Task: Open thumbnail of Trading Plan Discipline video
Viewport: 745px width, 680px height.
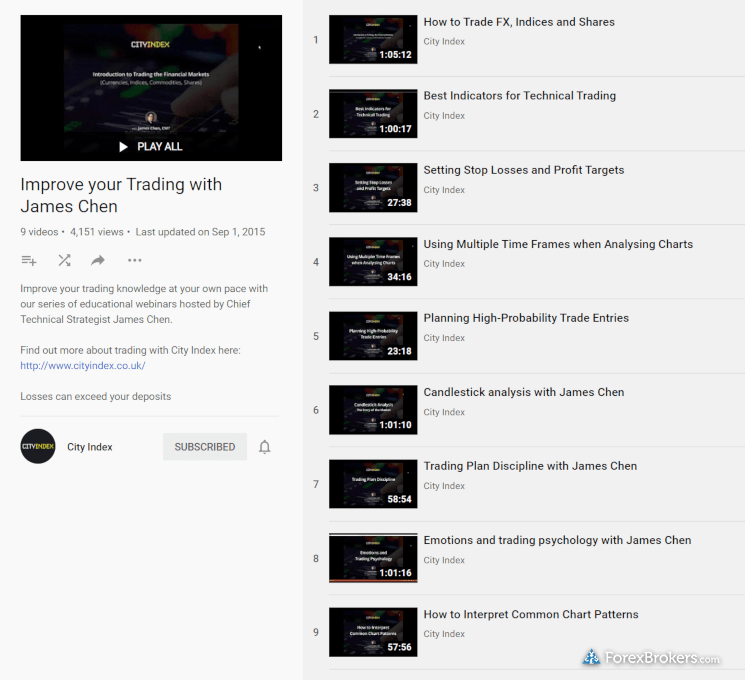Action: coord(373,484)
